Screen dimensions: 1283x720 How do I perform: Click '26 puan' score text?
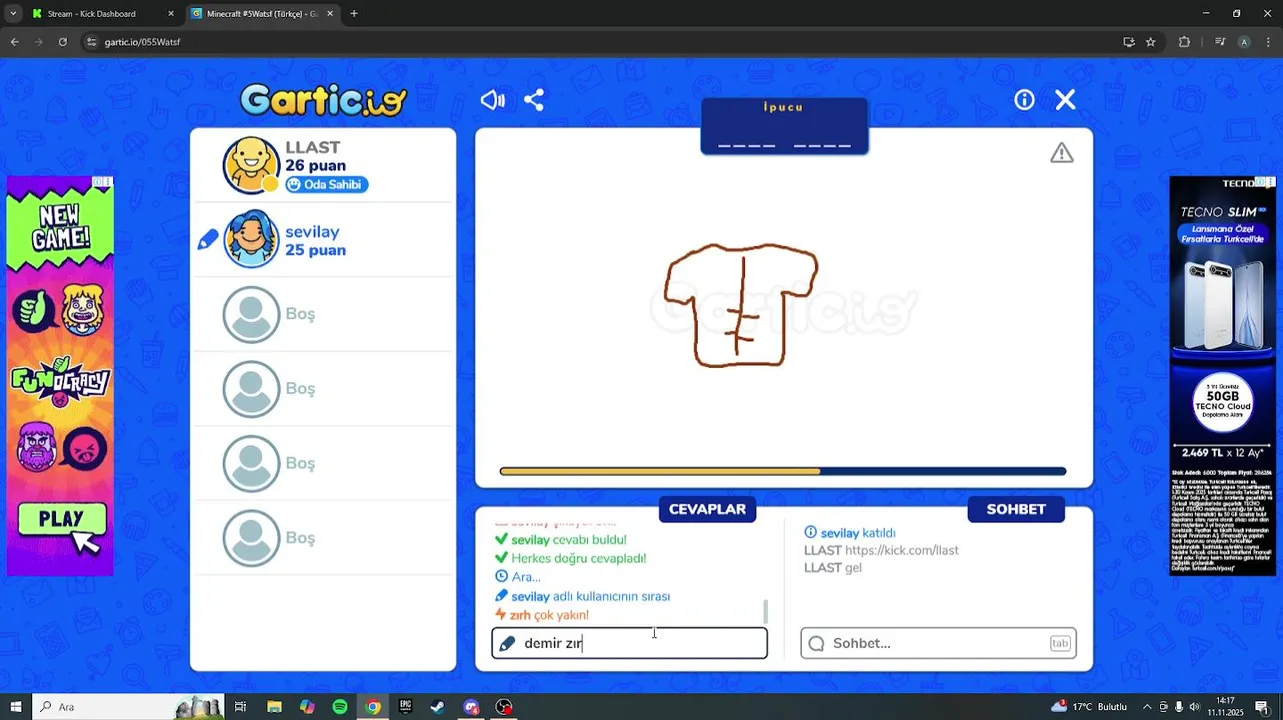pyautogui.click(x=315, y=166)
